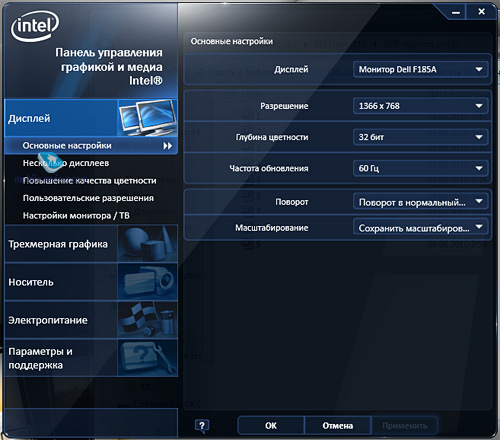Viewport: 500px width, 440px height.
Task: Open the 3D shapes graphics icon
Action: coord(148,244)
